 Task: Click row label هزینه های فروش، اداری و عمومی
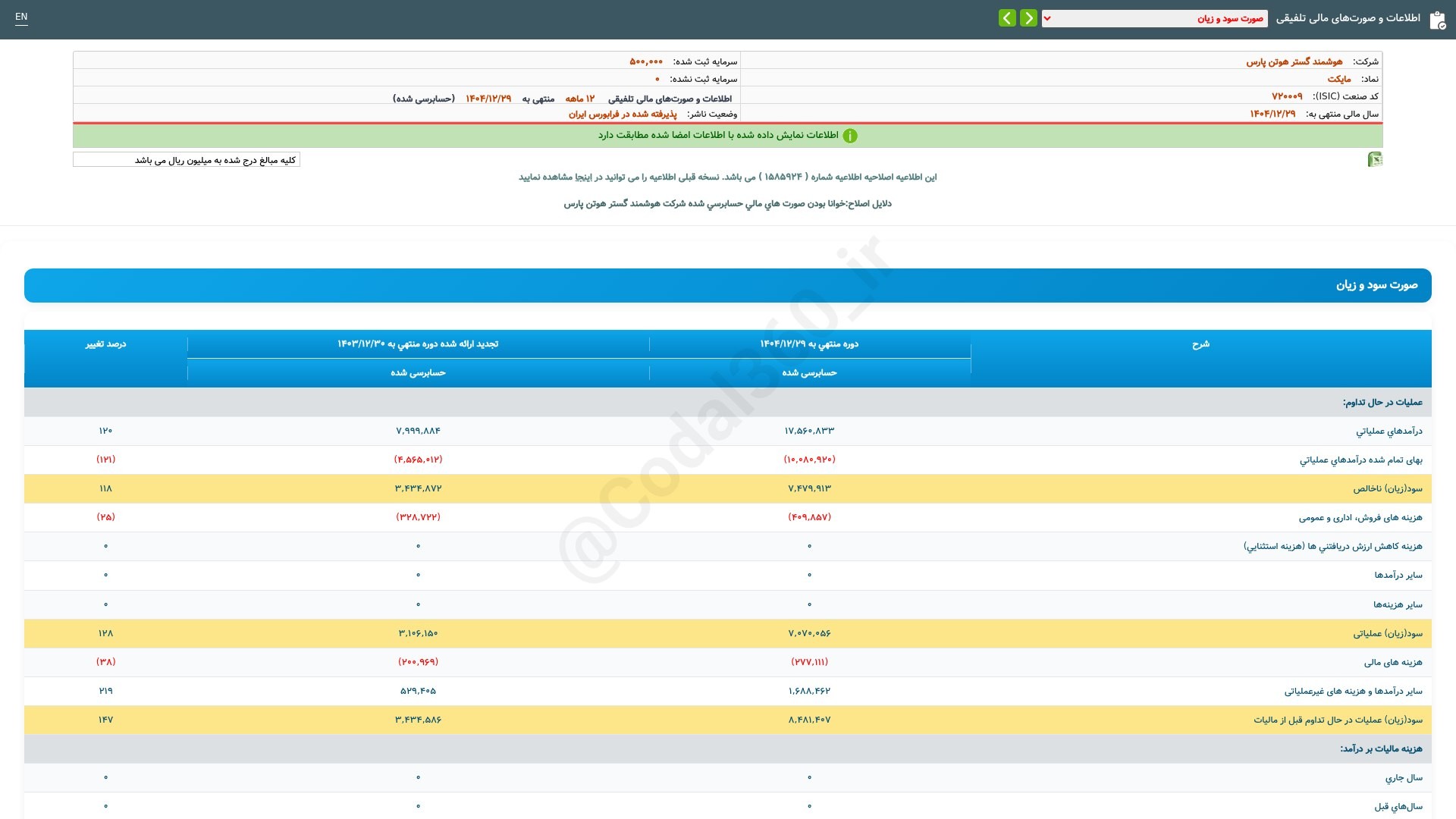(1360, 518)
